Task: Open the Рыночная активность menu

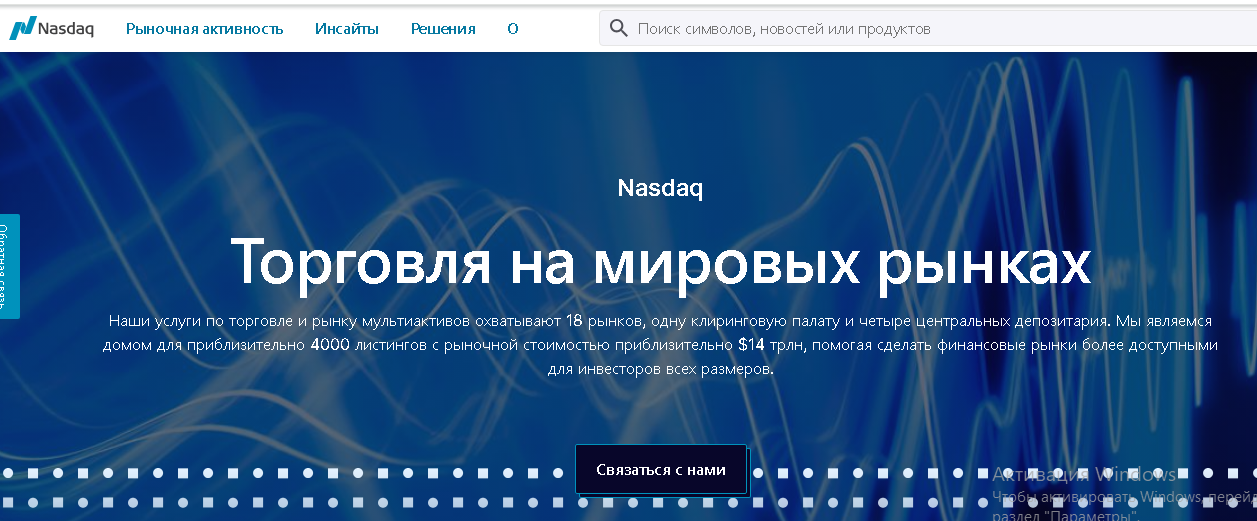Action: coord(205,29)
